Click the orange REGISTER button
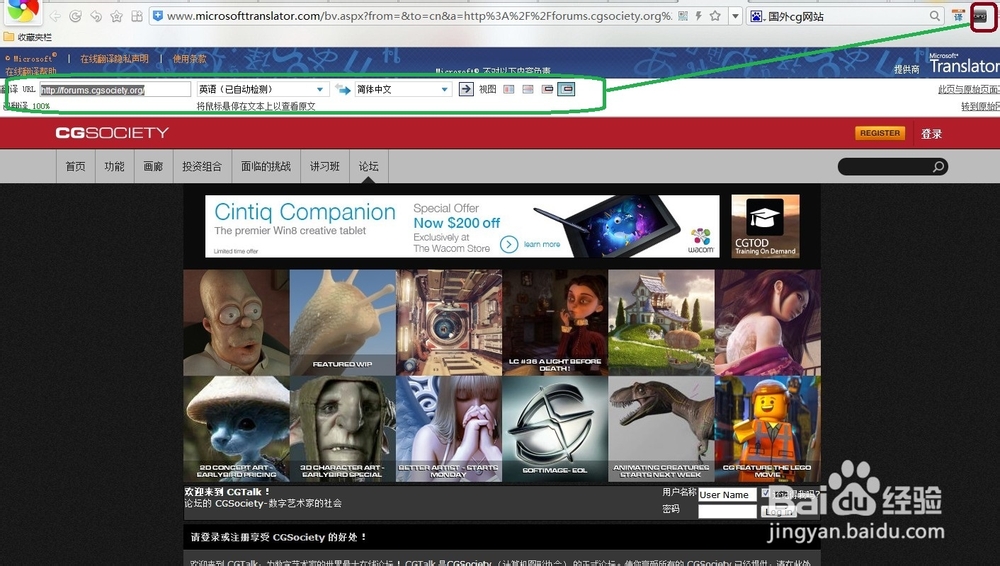 coord(880,133)
